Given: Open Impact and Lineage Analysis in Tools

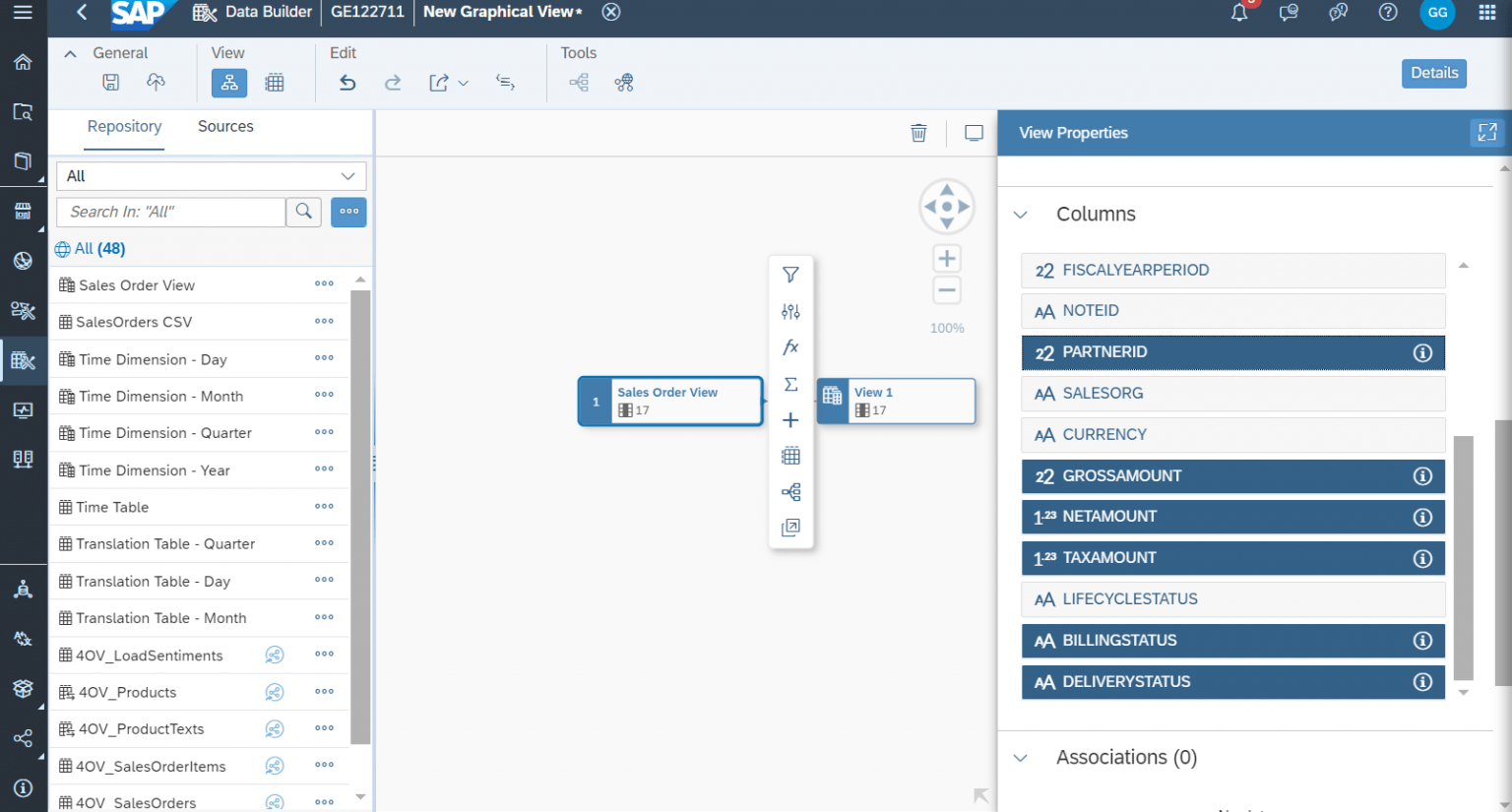Looking at the screenshot, I should coord(624,82).
